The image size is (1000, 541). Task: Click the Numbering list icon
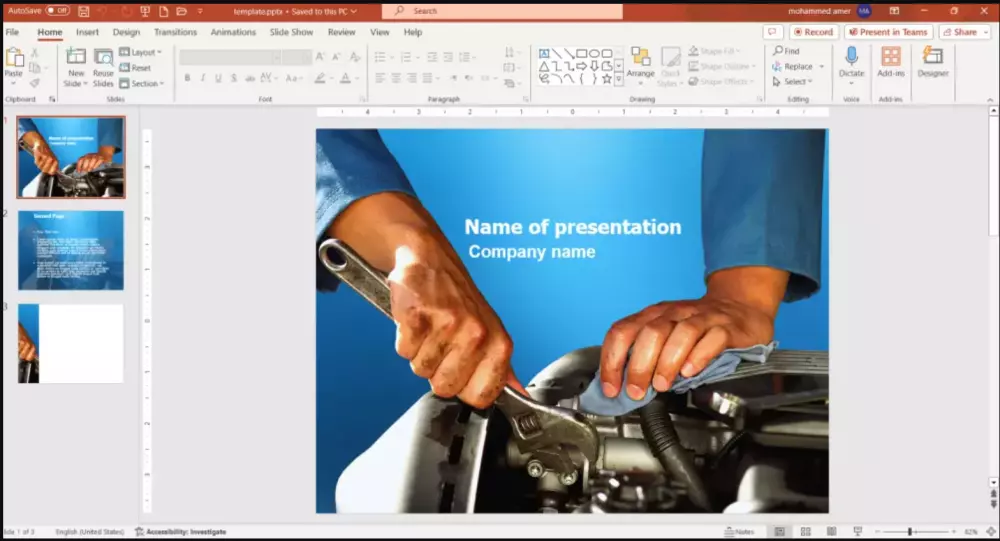pos(406,57)
